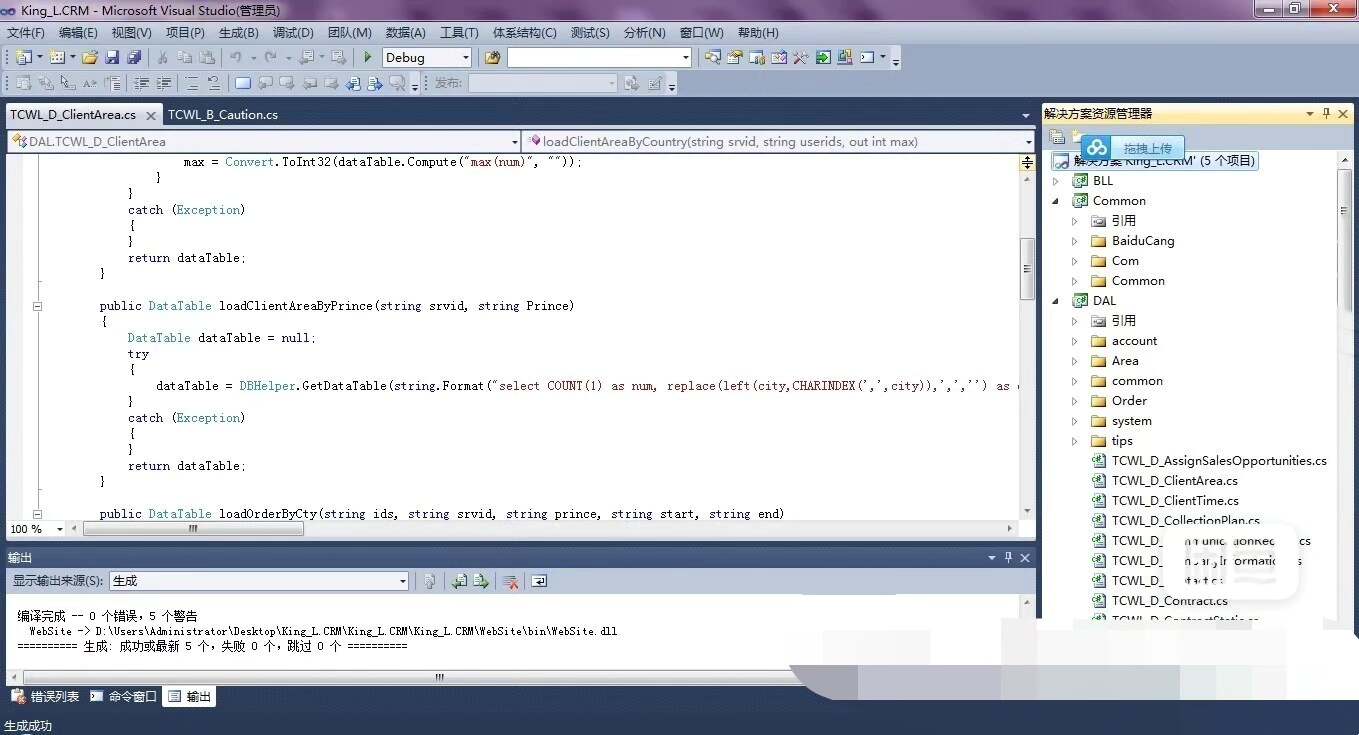Switch to the 命令窗口 command window tab
Screen dimensions: 1359x735
click(123, 697)
